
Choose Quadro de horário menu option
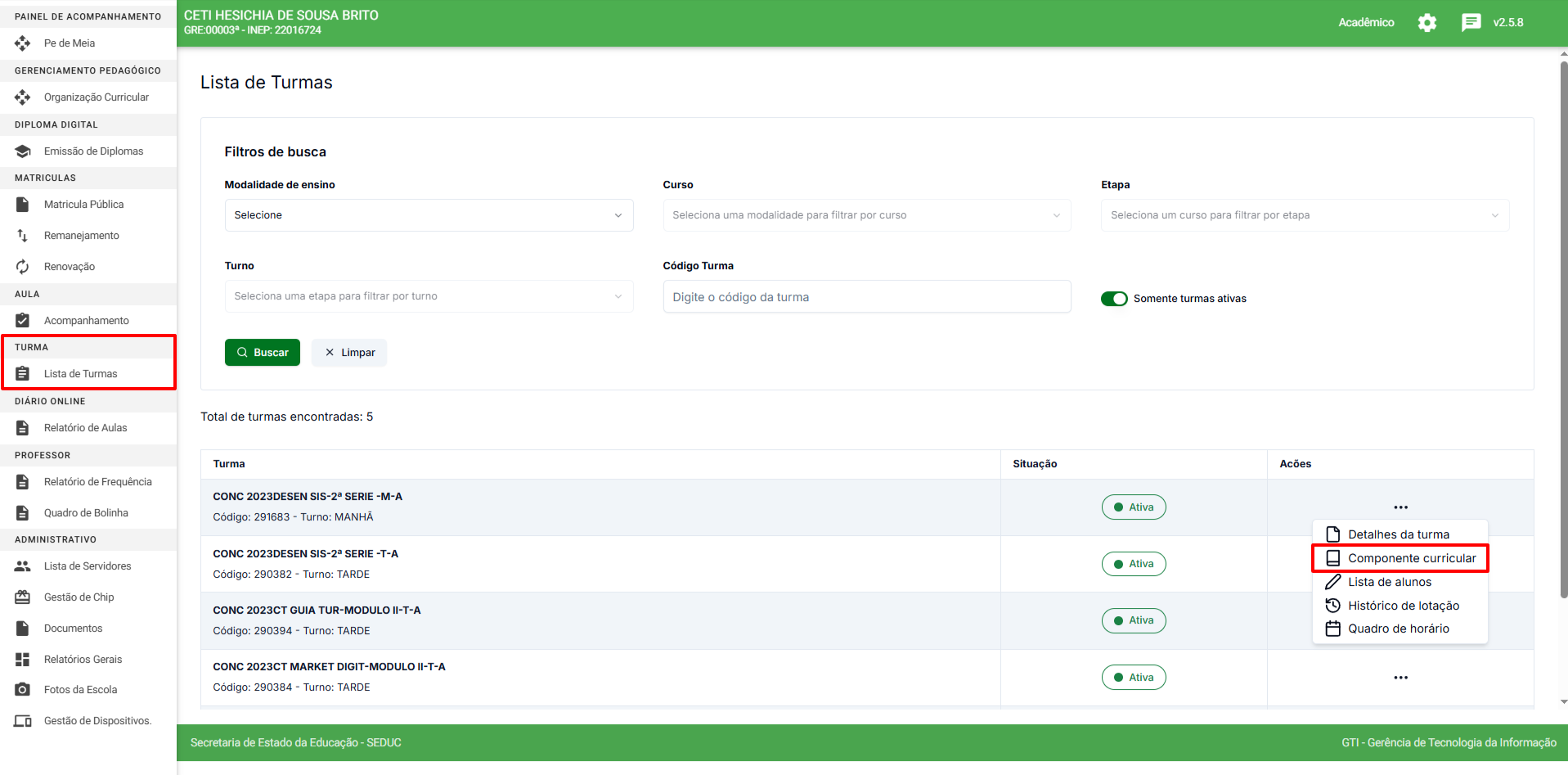1398,629
